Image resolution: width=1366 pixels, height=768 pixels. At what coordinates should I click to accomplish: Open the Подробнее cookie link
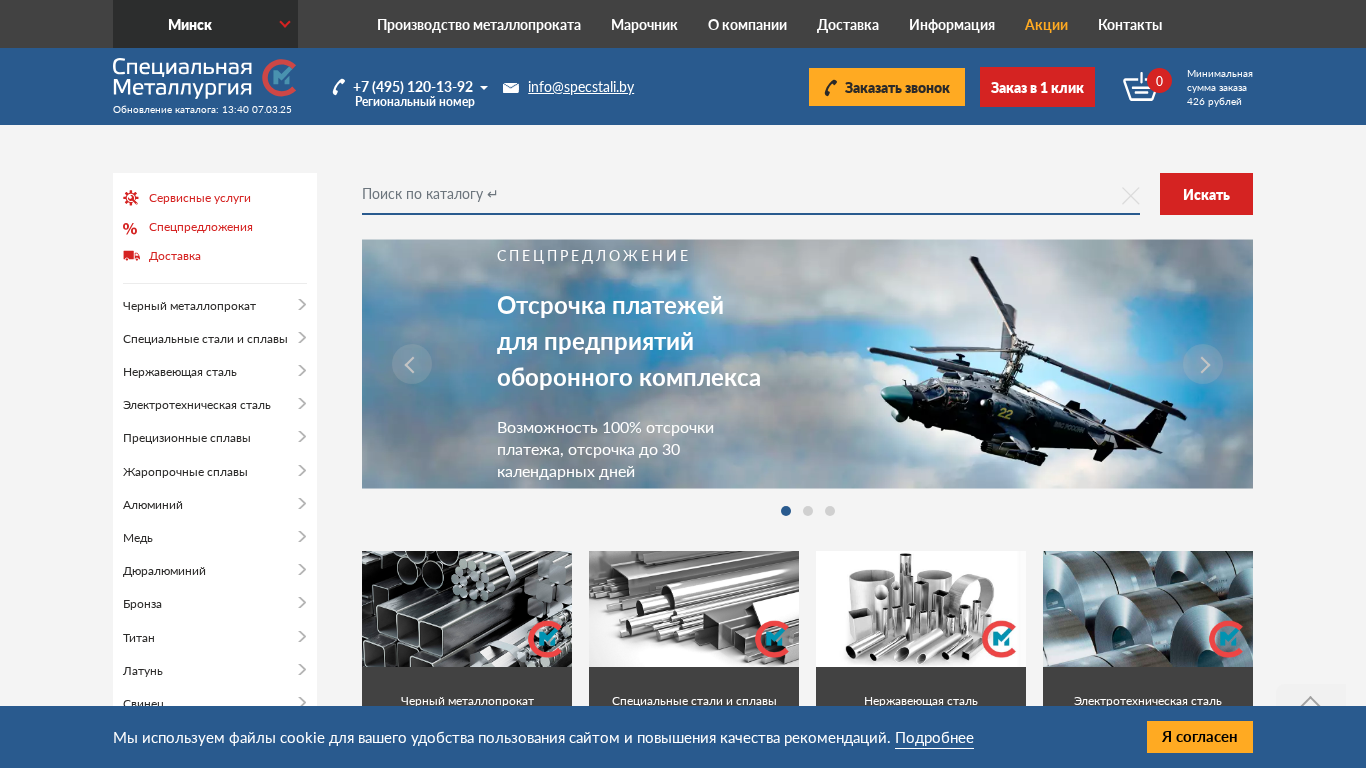point(934,738)
